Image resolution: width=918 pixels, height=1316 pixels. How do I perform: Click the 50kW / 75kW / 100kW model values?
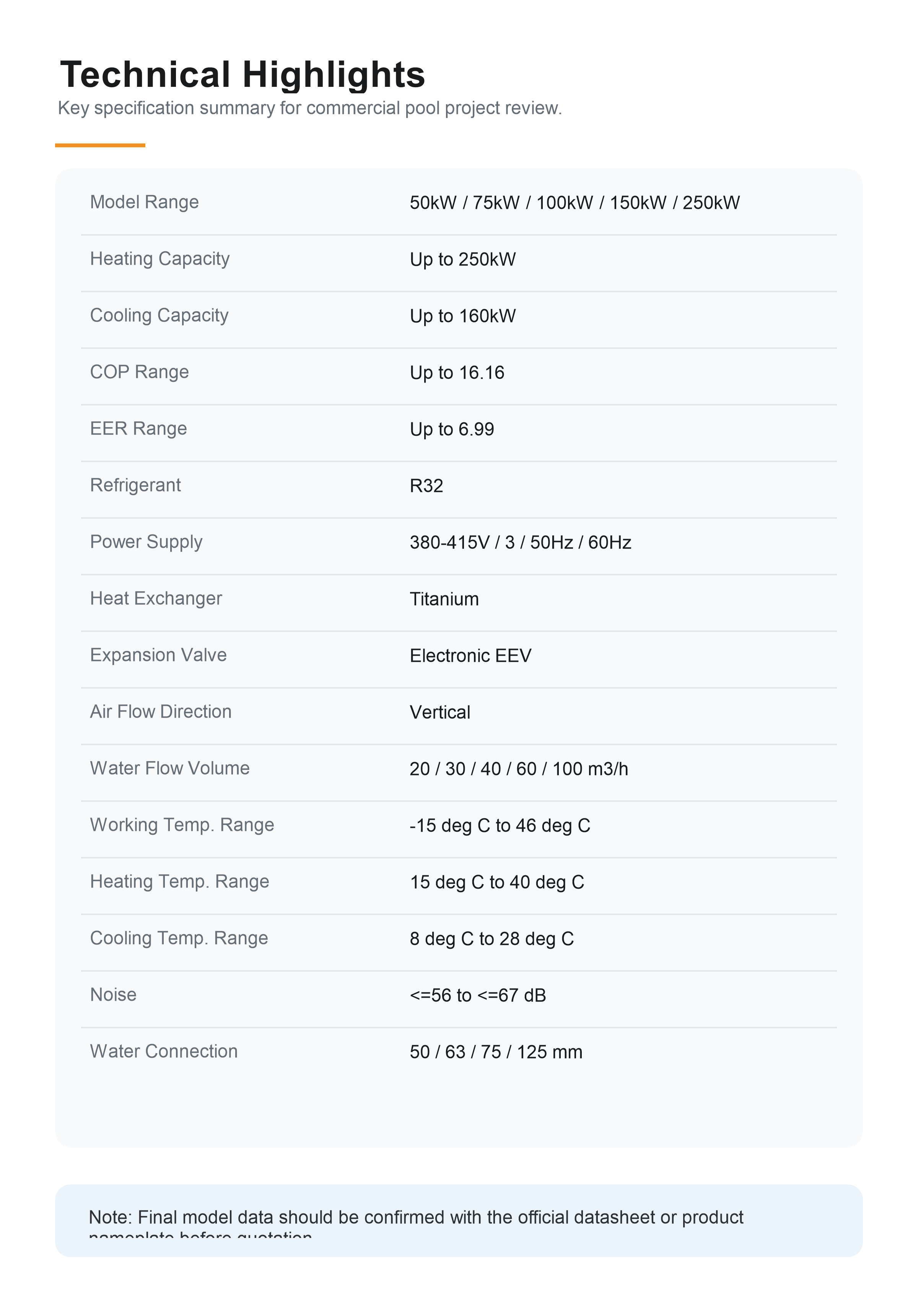point(575,202)
